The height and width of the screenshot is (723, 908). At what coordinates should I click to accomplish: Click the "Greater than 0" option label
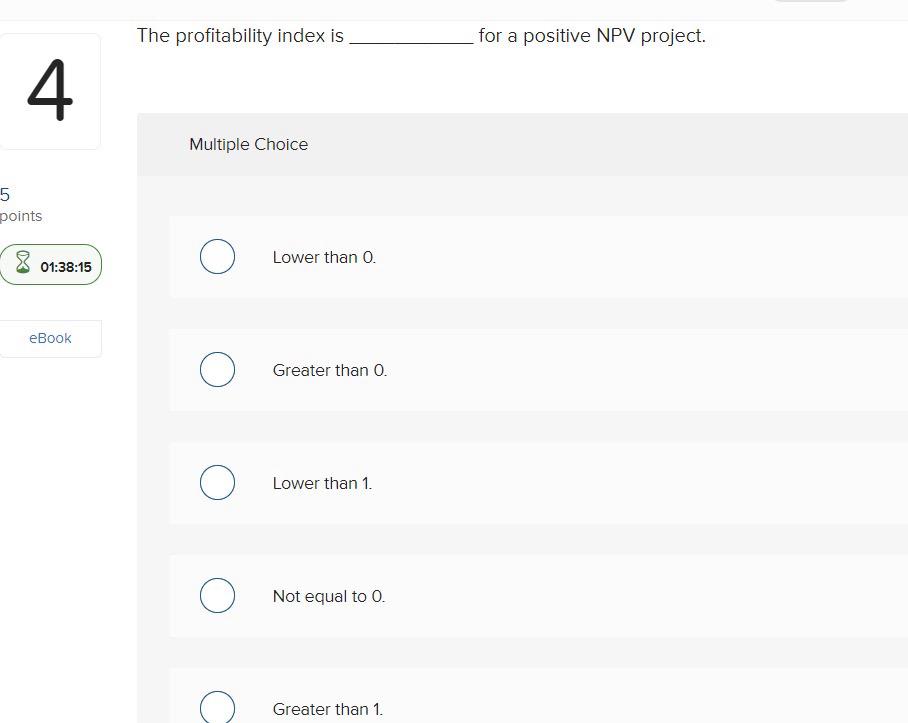(330, 369)
